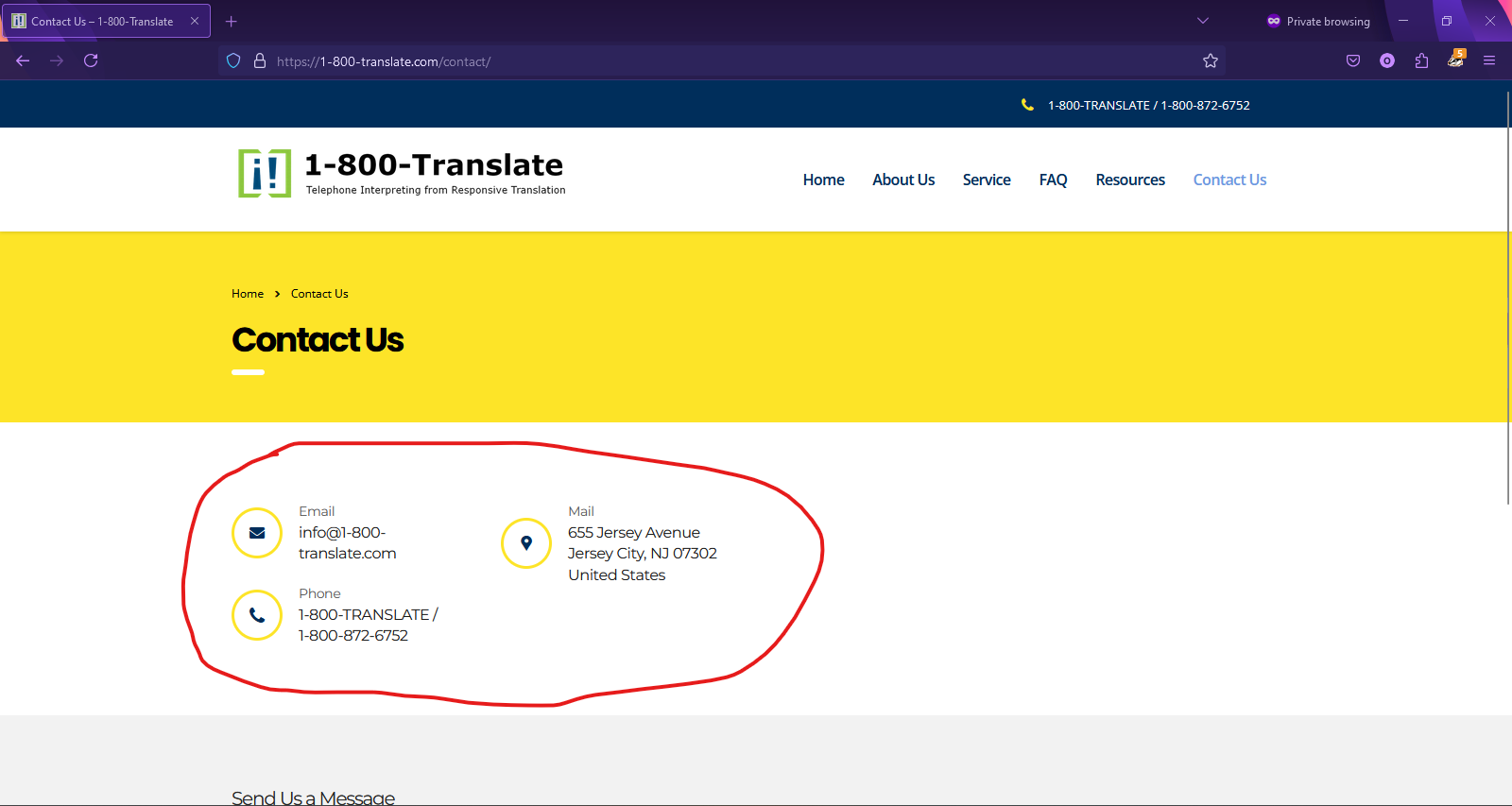Click the browser back arrow button
Screen dimensions: 1512x806
(23, 60)
